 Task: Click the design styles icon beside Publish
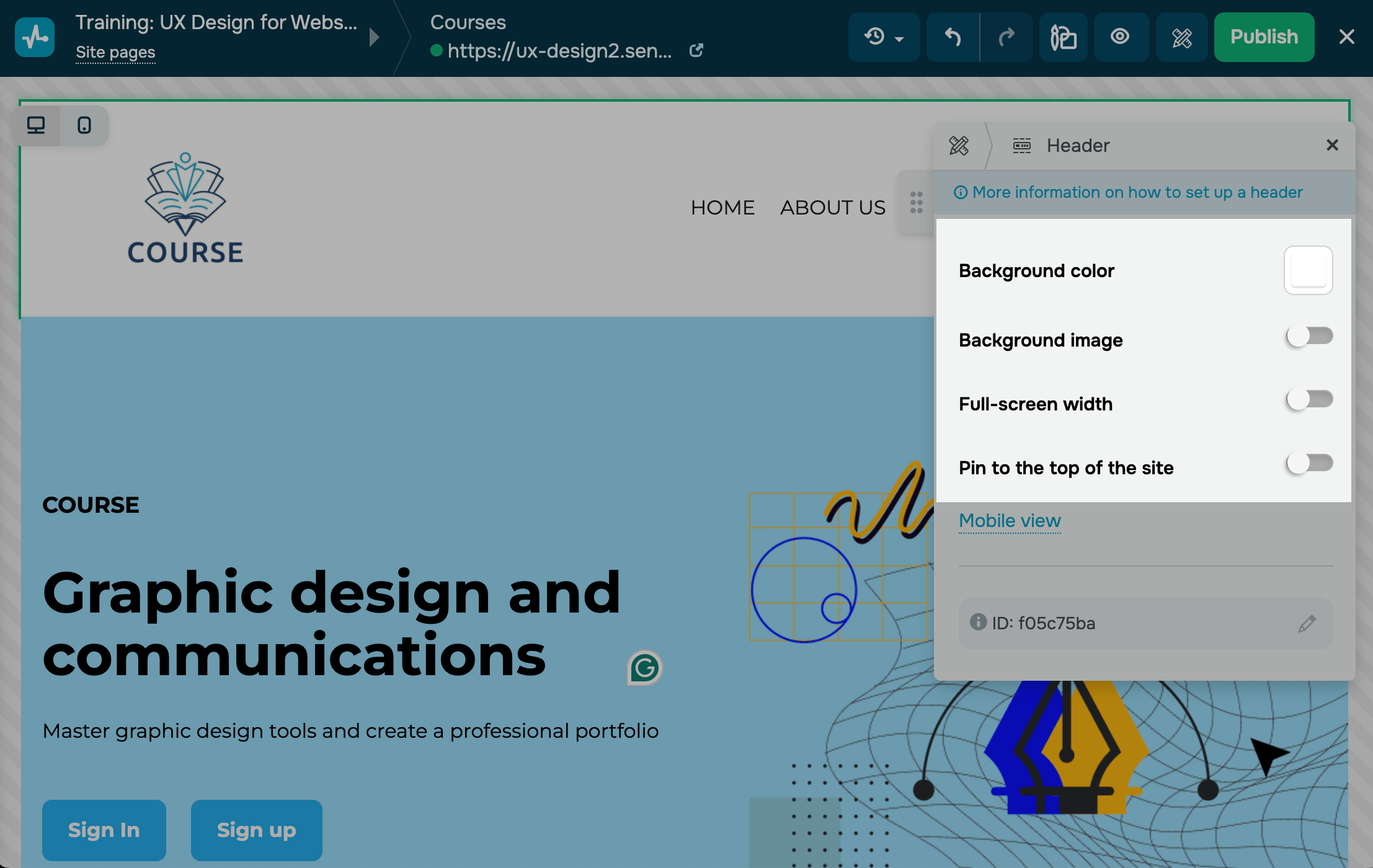1182,37
